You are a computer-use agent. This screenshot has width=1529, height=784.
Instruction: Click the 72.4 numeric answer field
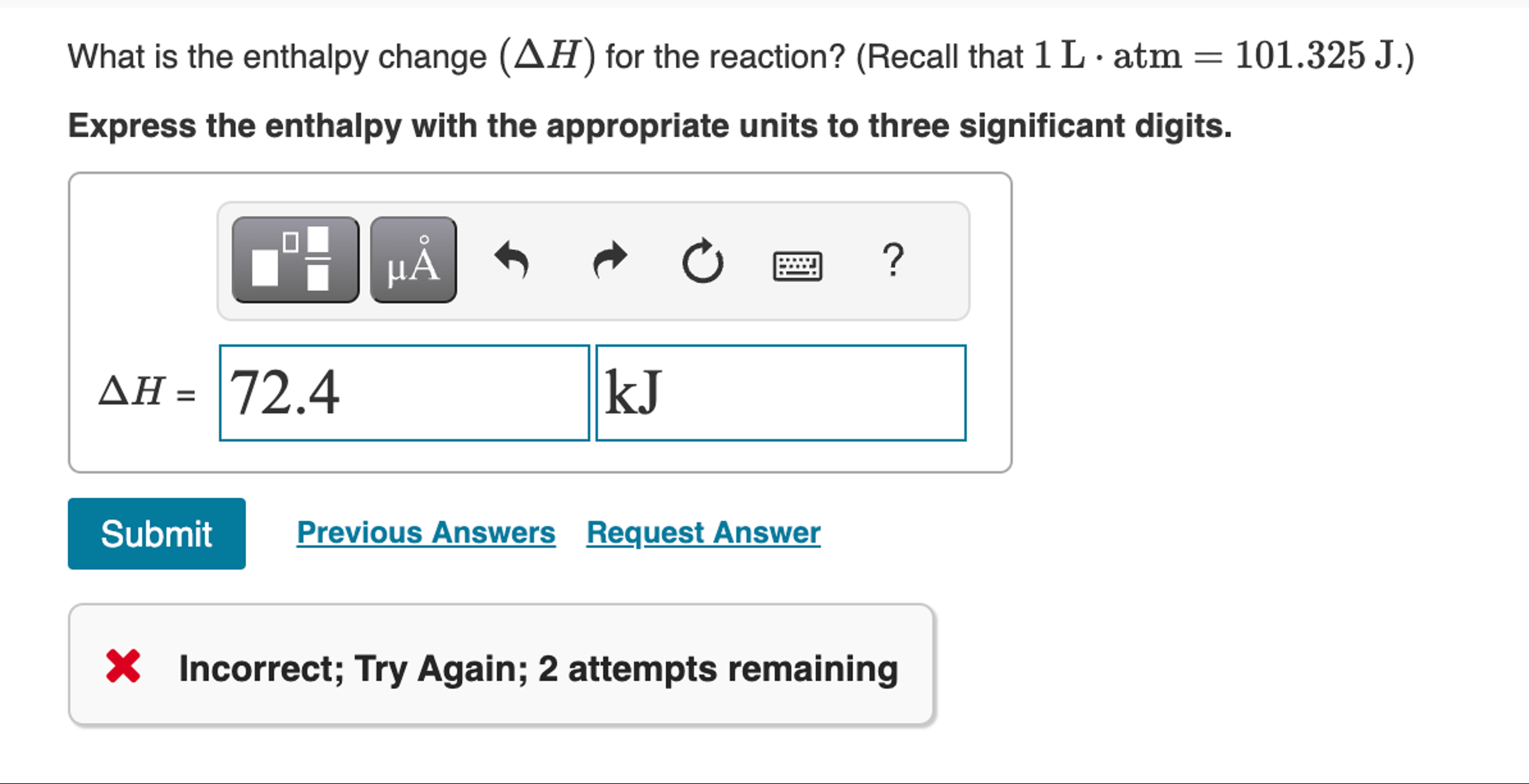pos(403,392)
